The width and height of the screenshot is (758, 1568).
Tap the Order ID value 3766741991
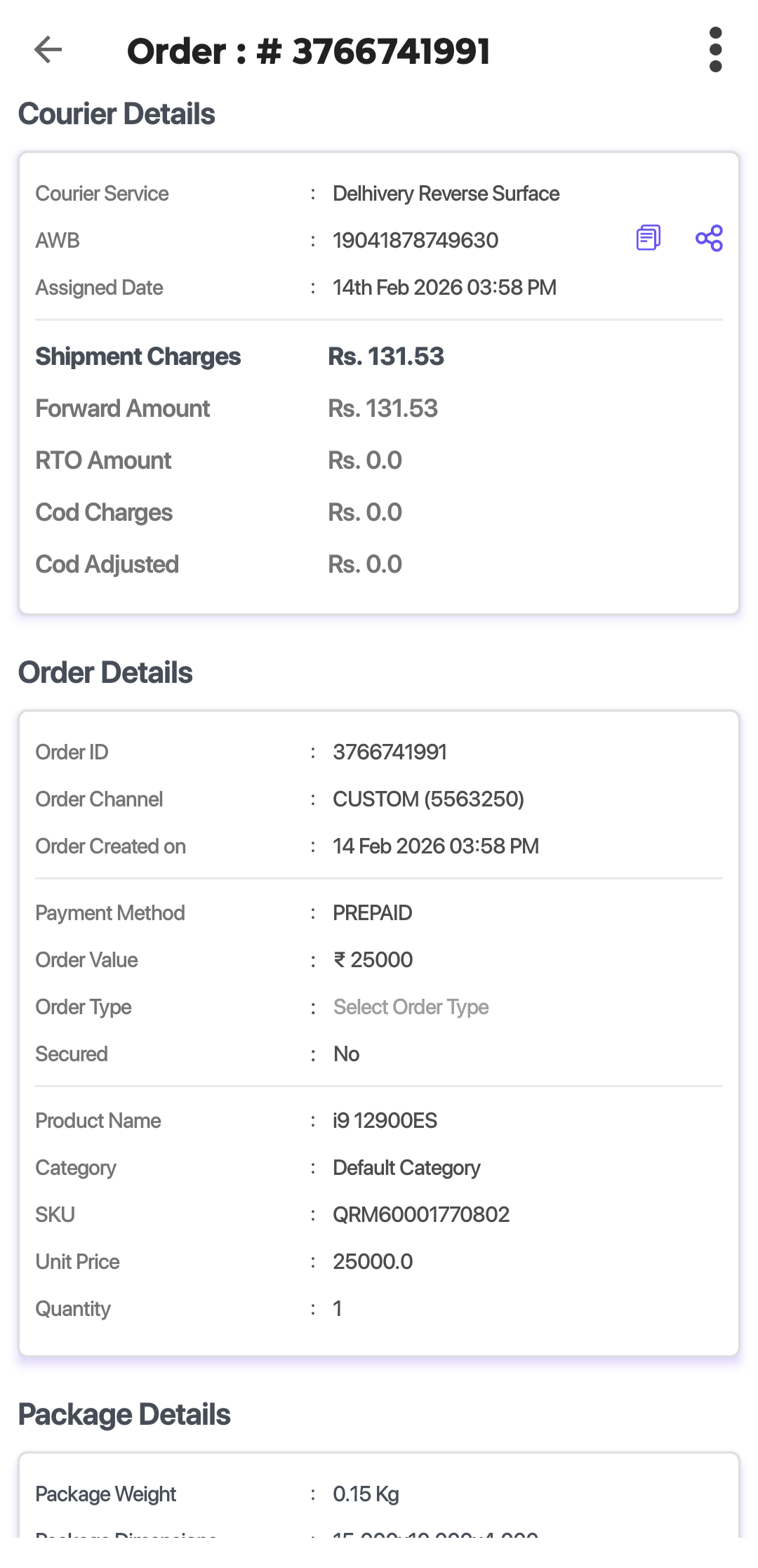pos(390,752)
